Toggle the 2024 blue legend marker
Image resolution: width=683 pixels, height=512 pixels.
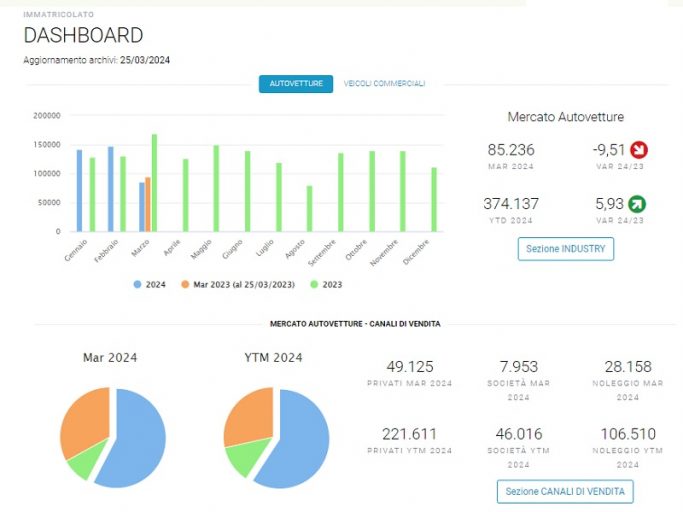point(138,285)
